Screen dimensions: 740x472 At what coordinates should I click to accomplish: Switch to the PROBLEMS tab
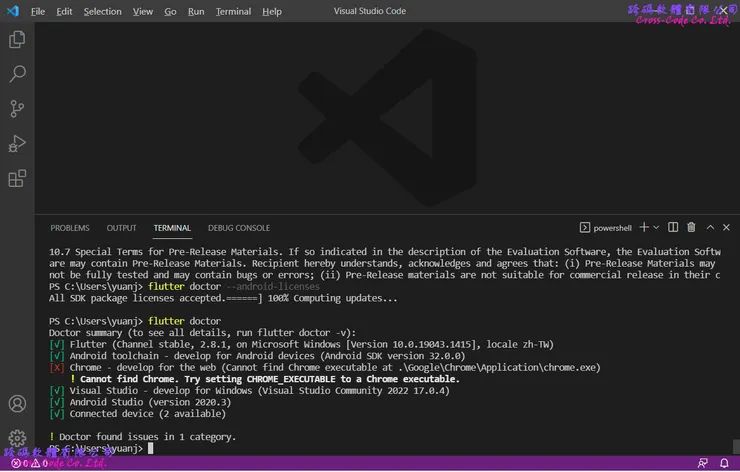tap(70, 228)
